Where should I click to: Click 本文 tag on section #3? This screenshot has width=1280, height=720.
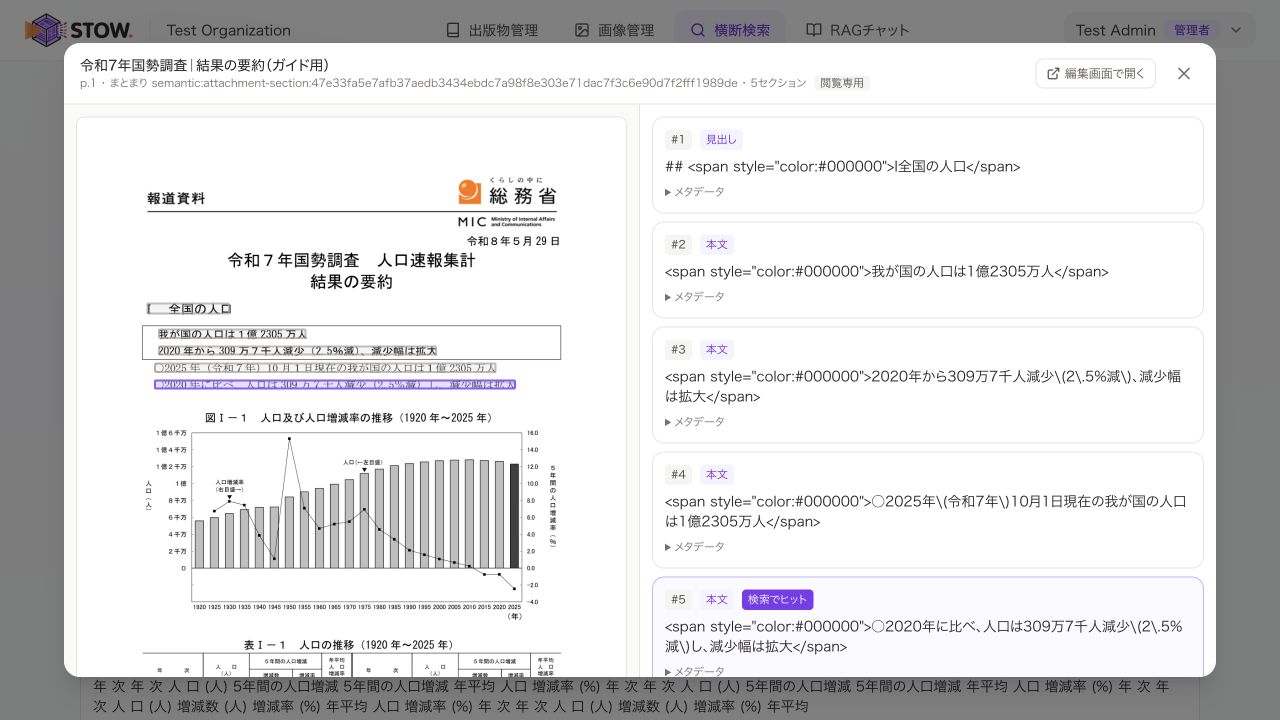click(717, 350)
